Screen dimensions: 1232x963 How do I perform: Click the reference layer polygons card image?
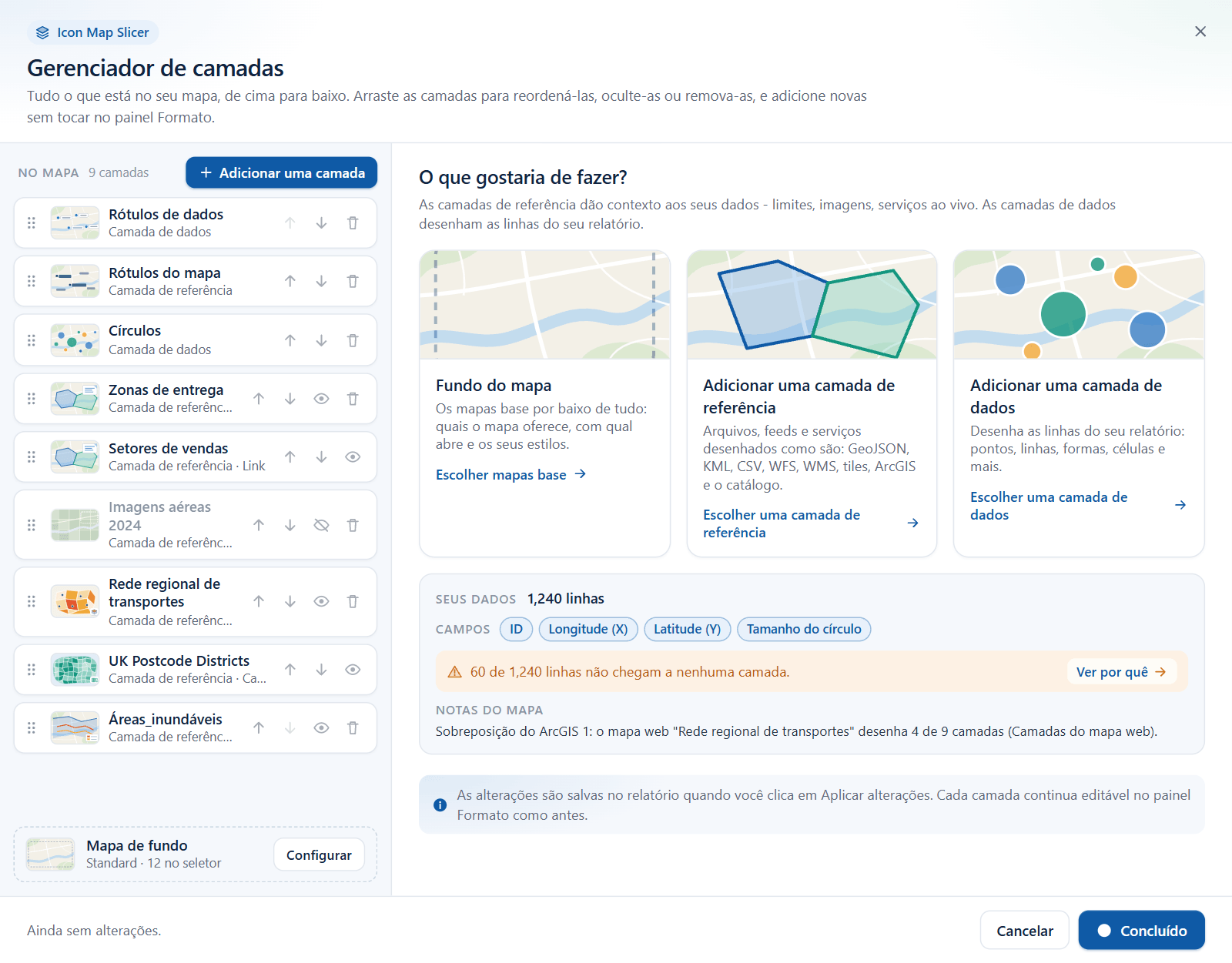click(812, 305)
